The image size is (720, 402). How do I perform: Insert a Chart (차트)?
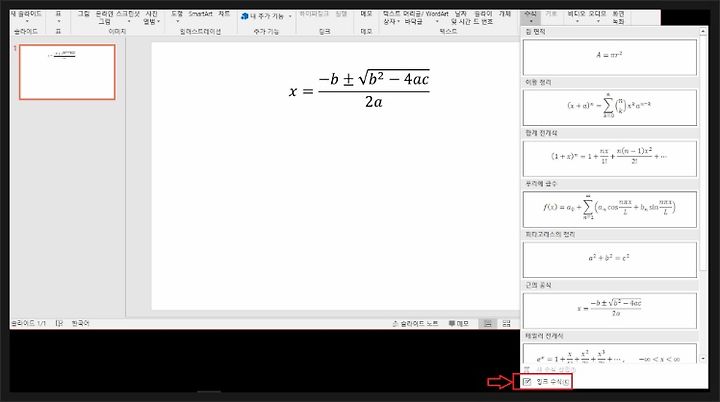[224, 14]
